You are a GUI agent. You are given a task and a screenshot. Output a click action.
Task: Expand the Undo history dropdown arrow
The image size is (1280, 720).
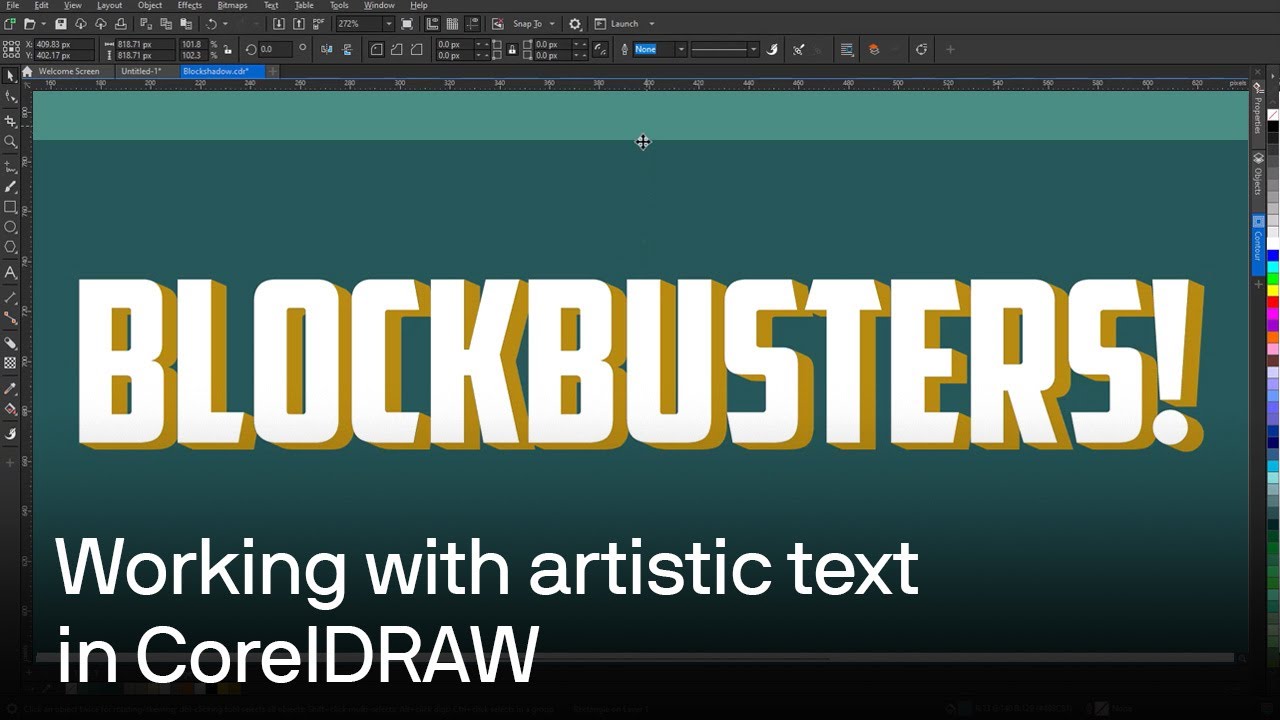(x=225, y=24)
